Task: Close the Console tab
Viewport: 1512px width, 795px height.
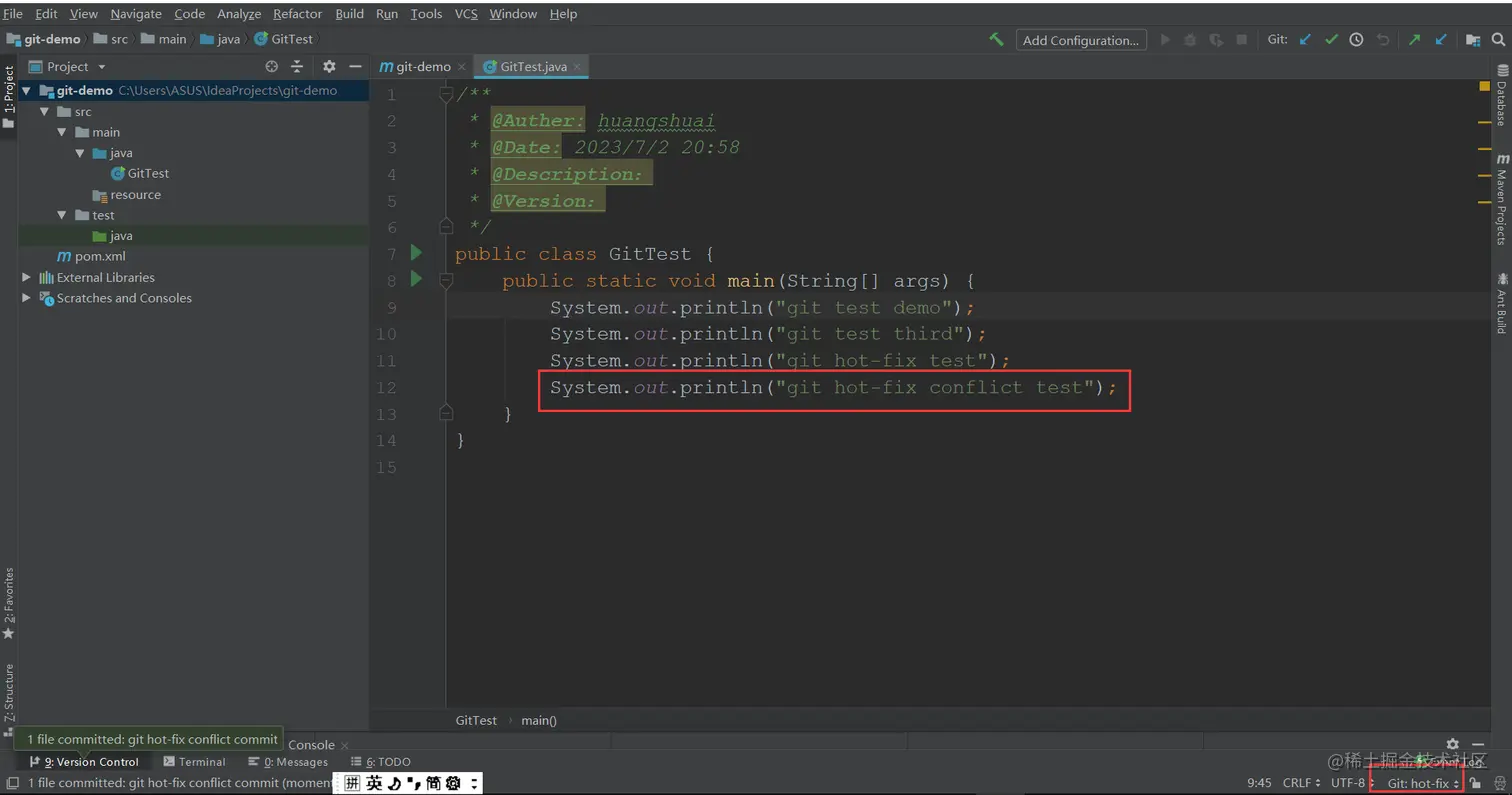Action: (344, 745)
